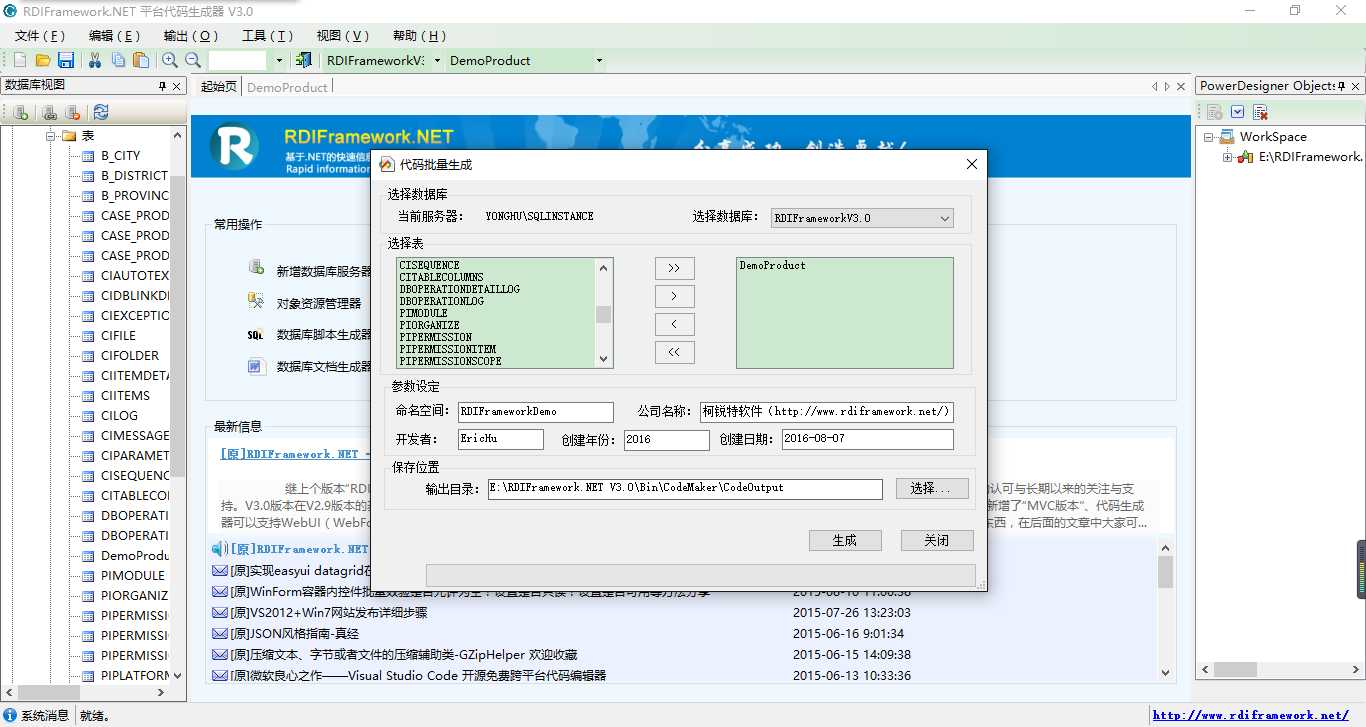Viewport: 1366px width, 727px height.
Task: Switch to the 起始页 tab
Action: tap(218, 87)
